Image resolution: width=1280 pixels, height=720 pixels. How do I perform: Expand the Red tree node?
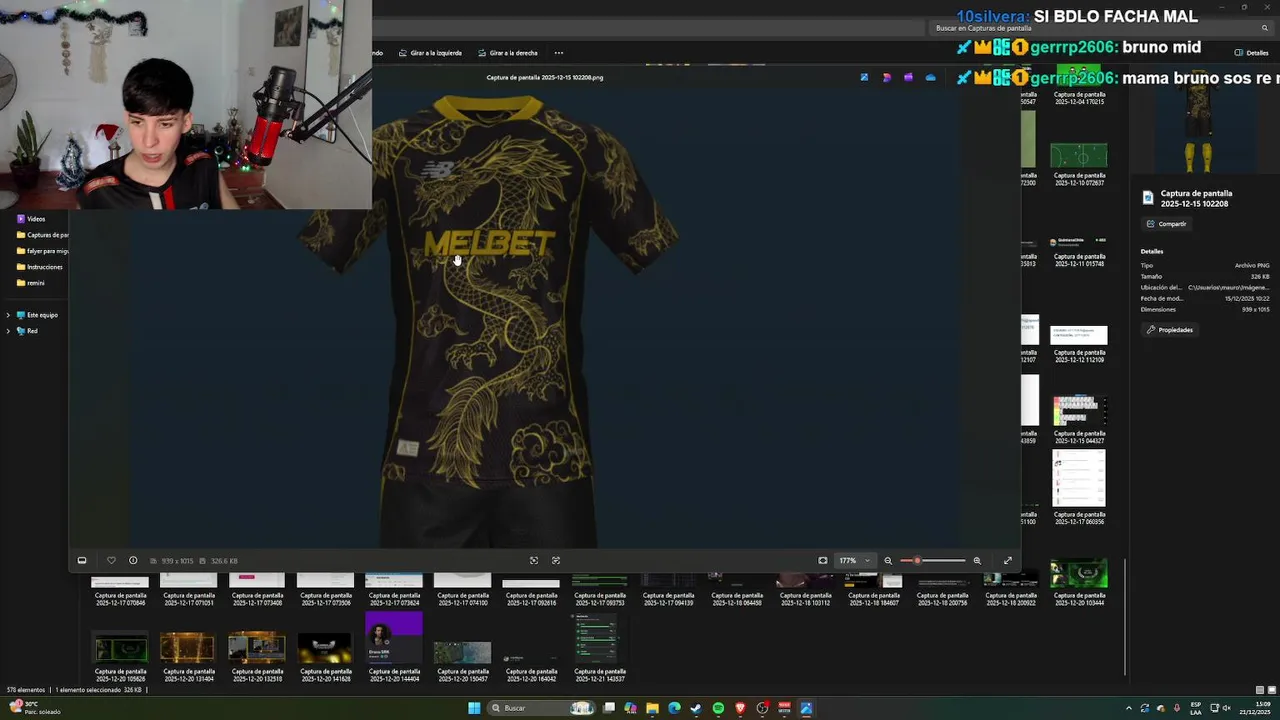point(8,331)
